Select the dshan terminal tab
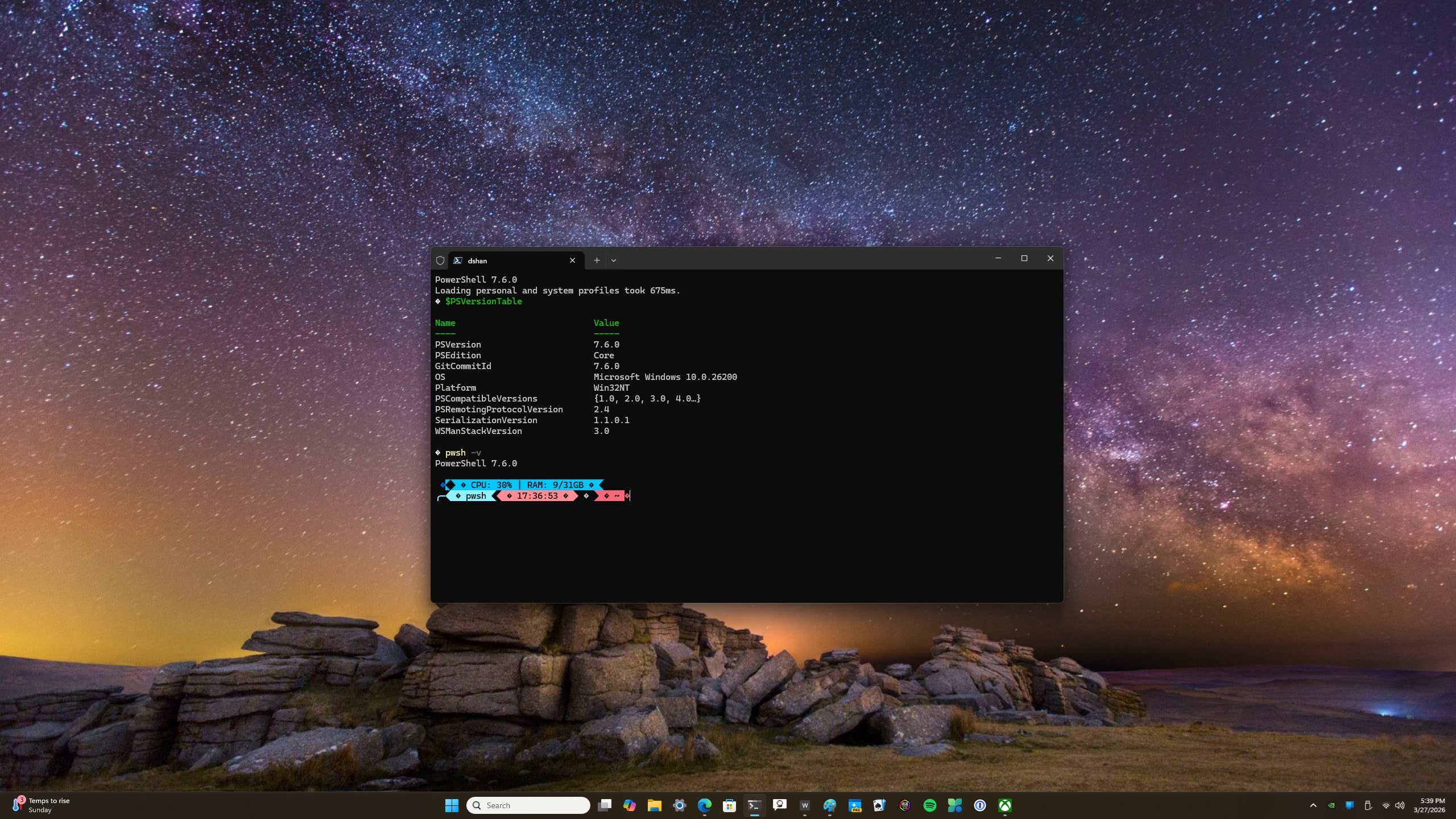Viewport: 1456px width, 819px height. coord(500,260)
